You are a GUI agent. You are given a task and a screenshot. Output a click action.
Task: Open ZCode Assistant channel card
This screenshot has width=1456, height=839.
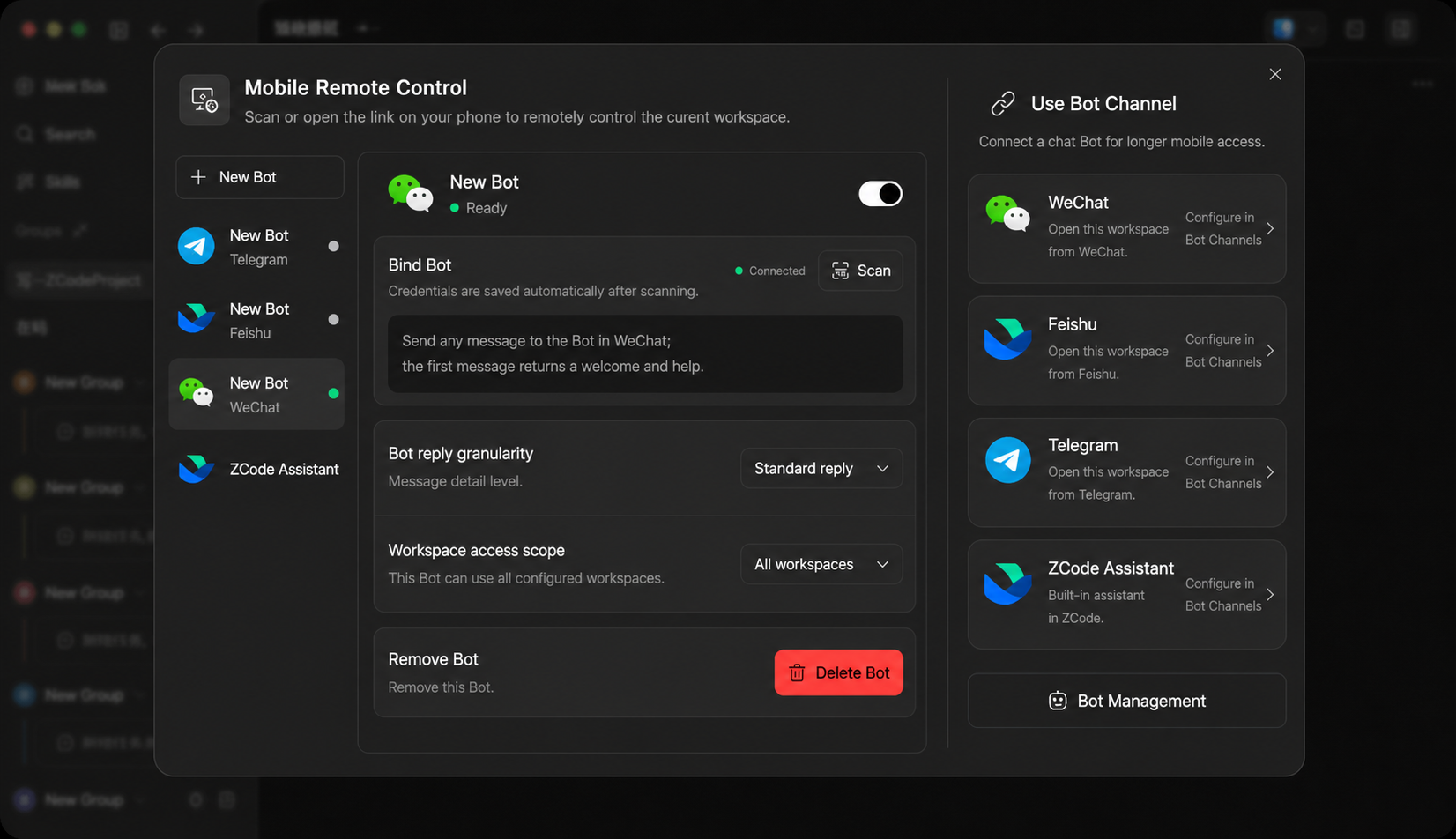(1126, 595)
